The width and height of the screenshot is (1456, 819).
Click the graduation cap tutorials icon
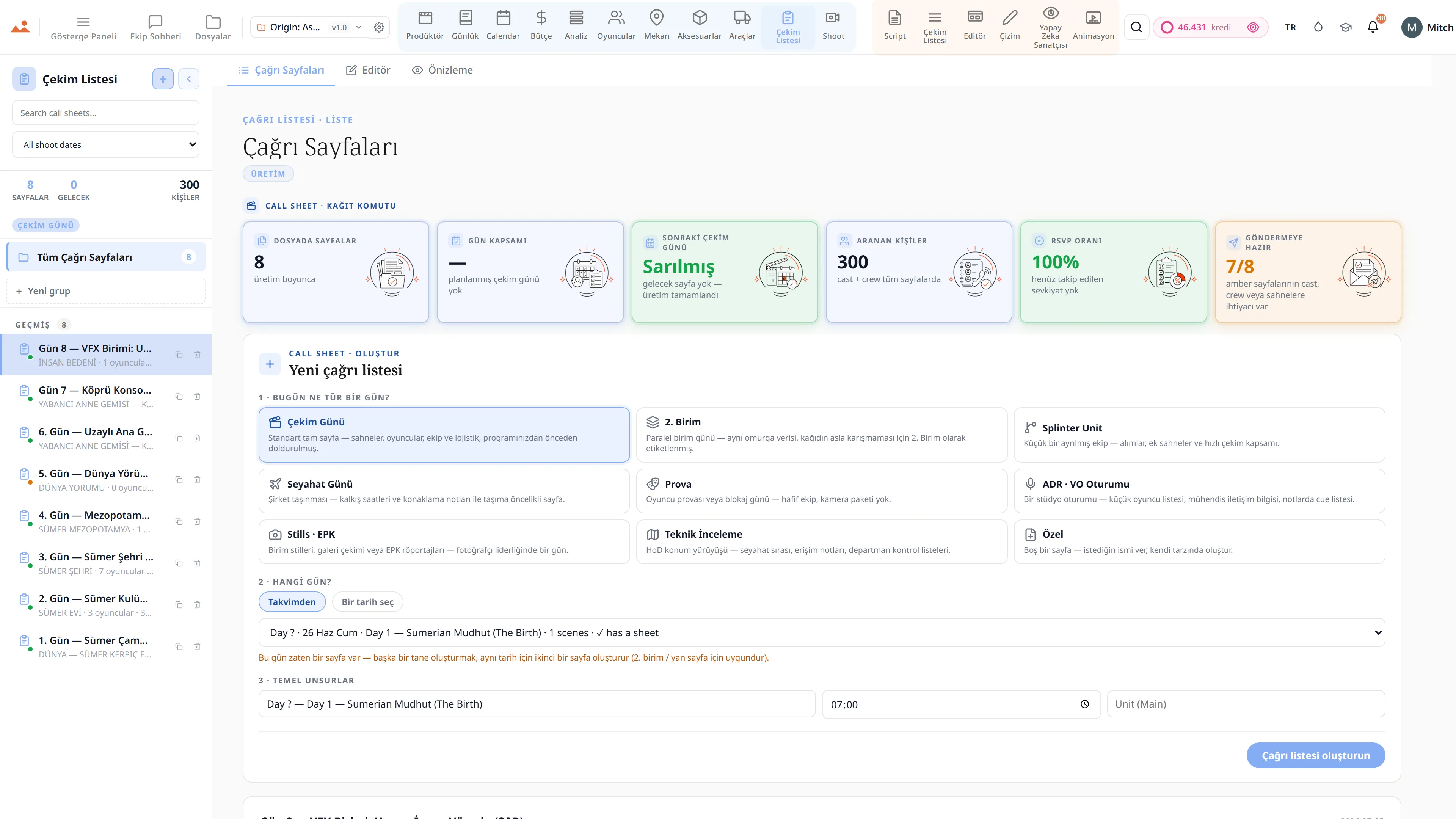(1346, 27)
